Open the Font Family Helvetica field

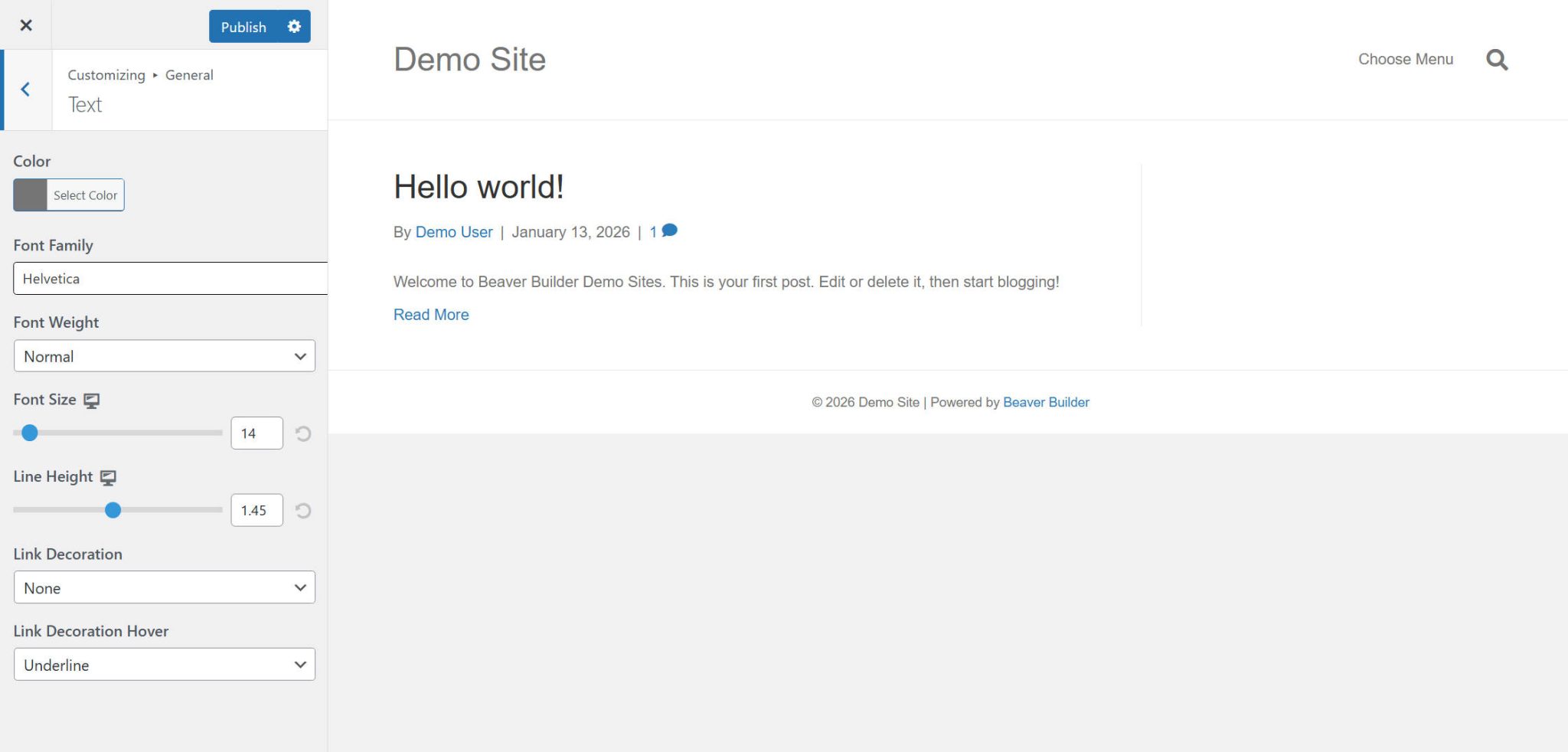(x=170, y=279)
